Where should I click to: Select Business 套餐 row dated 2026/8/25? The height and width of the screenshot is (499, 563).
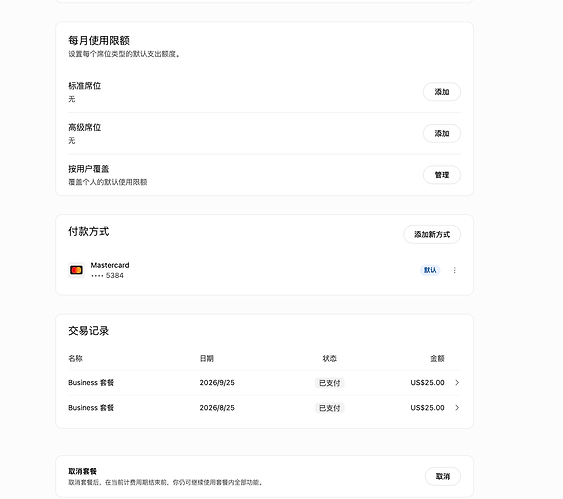pyautogui.click(x=264, y=408)
